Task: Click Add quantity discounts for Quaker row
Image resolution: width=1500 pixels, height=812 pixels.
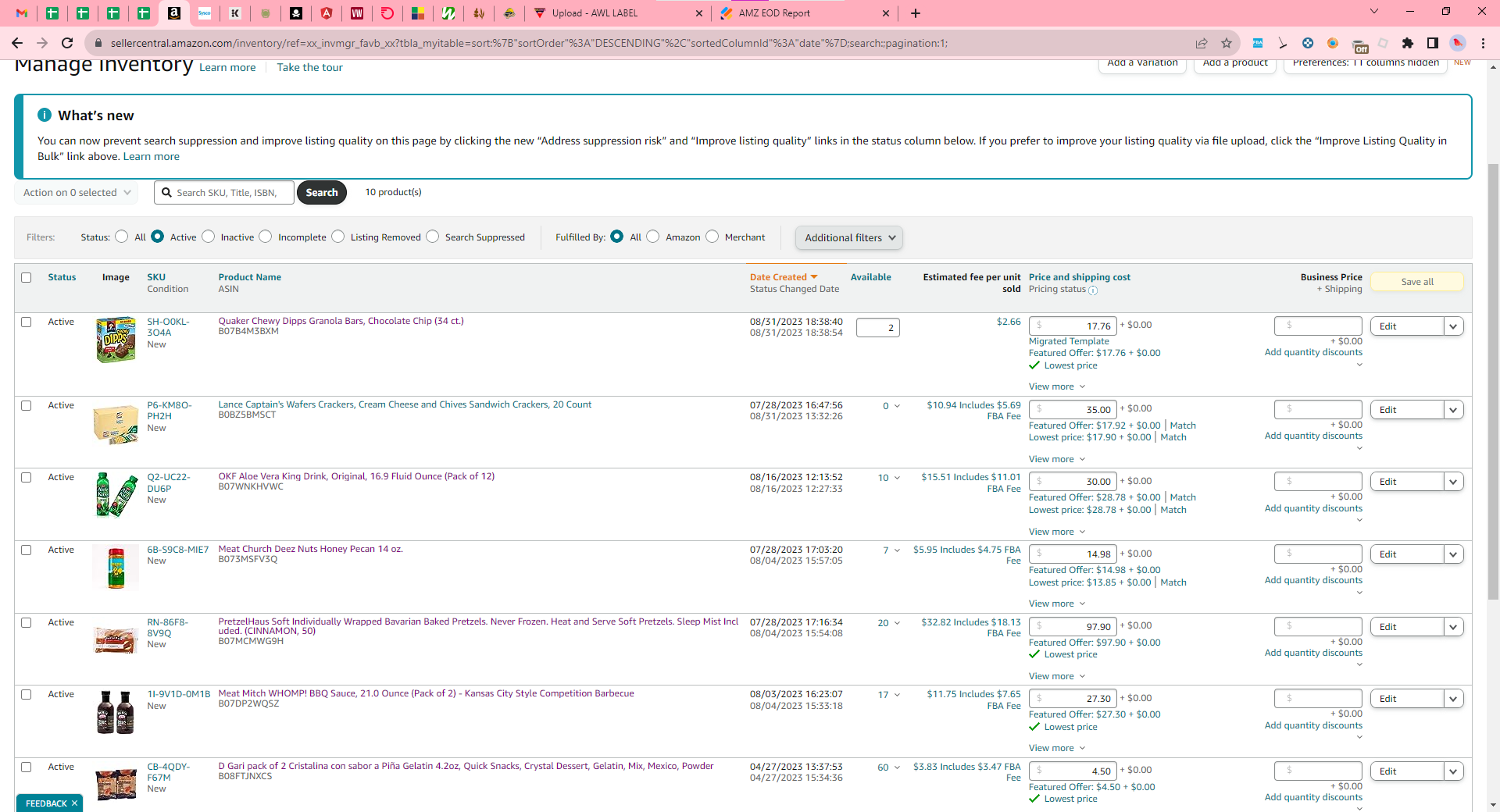Action: click(x=1313, y=352)
